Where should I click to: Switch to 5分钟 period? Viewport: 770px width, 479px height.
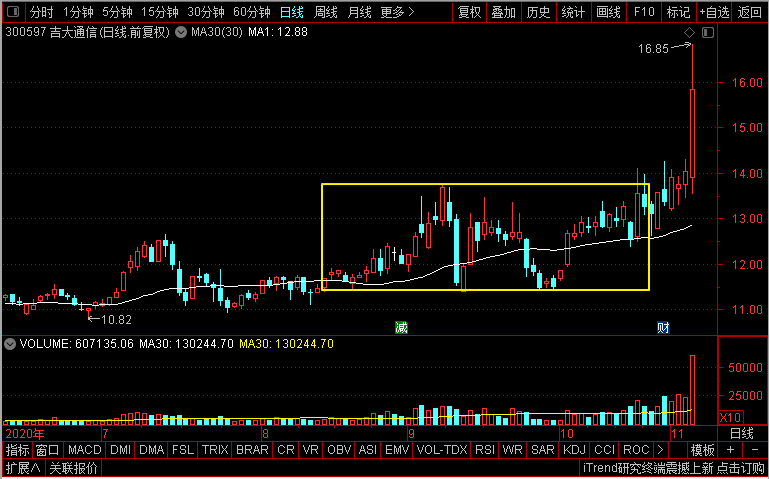point(117,12)
